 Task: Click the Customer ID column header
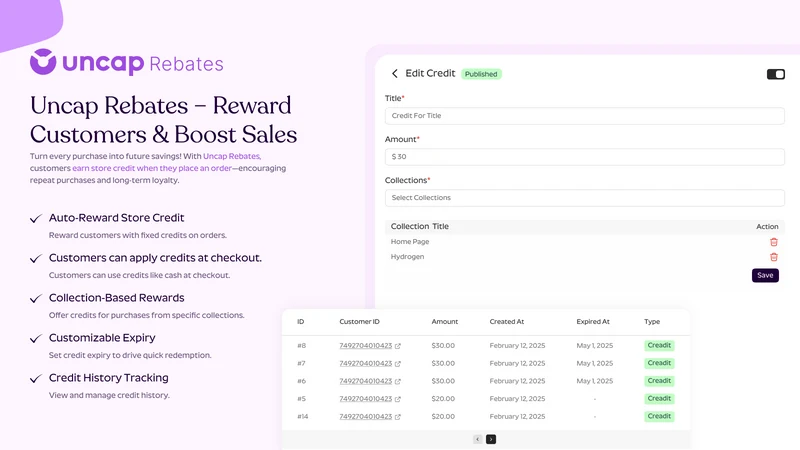click(359, 321)
